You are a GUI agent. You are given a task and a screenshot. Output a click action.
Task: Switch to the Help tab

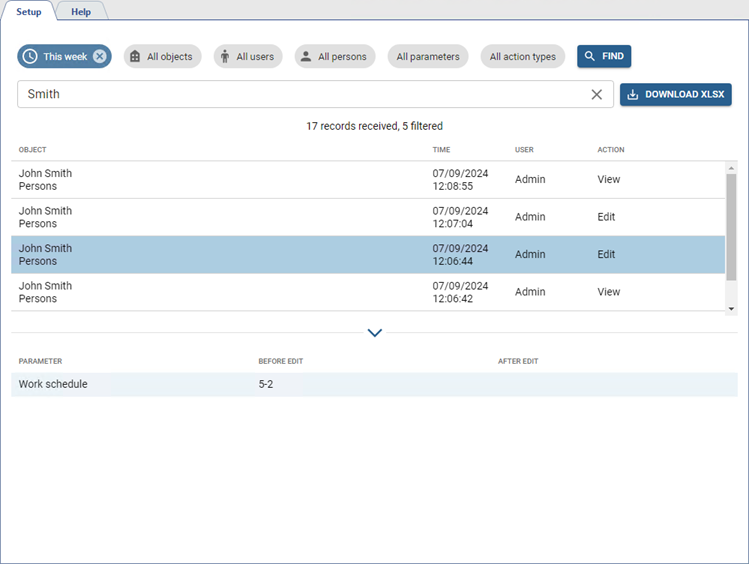click(81, 12)
